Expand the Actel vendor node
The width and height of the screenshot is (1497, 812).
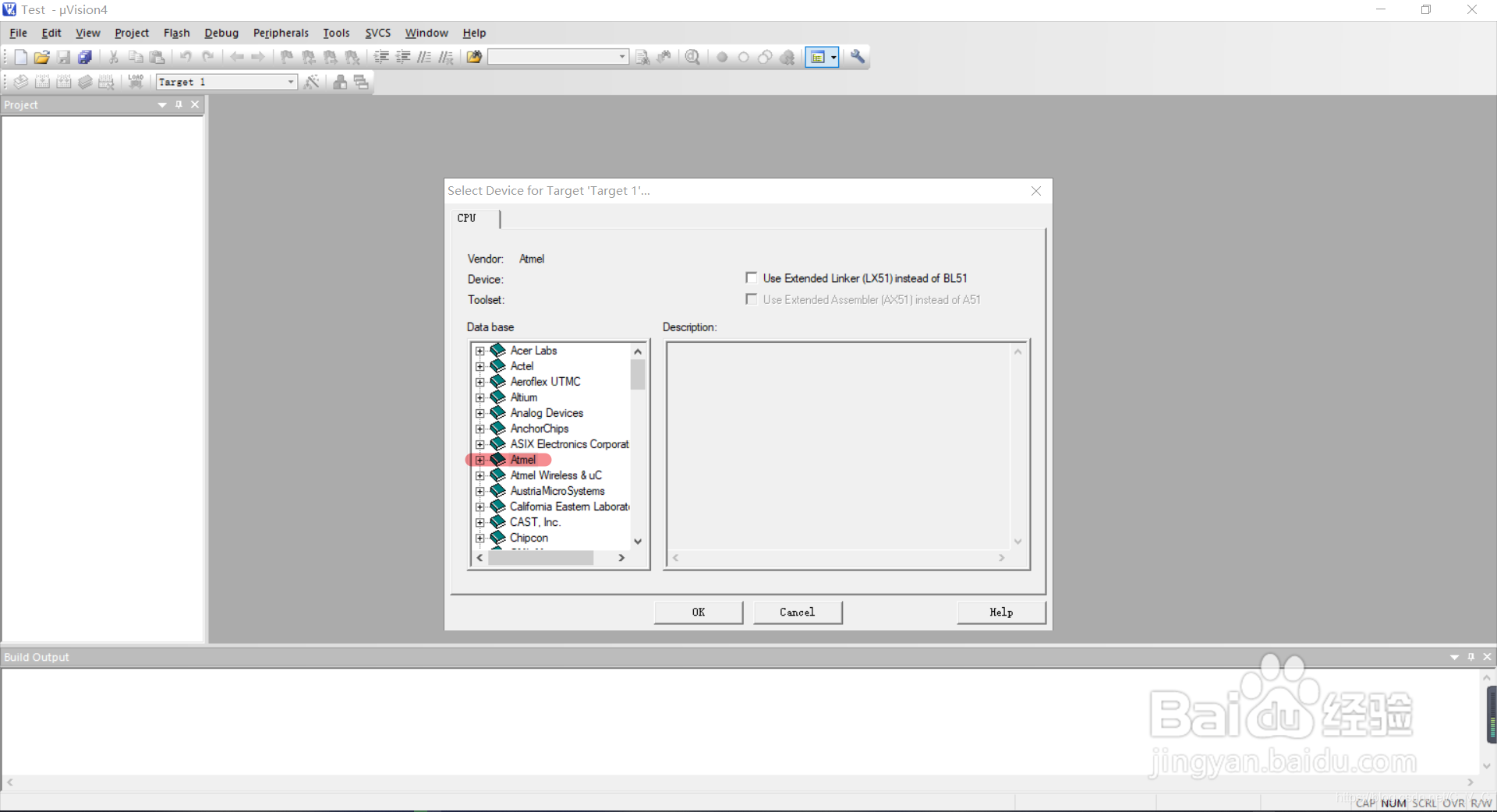[x=480, y=366]
